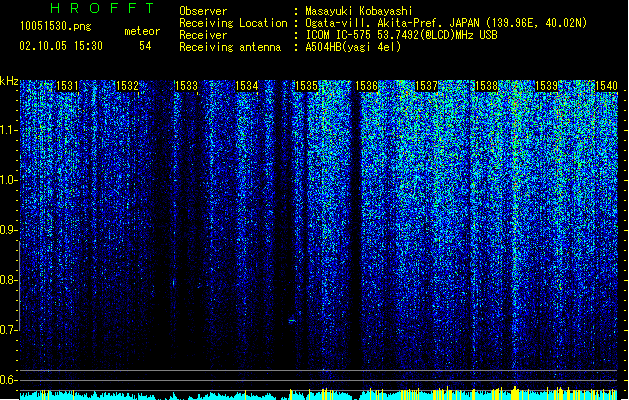Click the Observer field label
The height and width of the screenshot is (400, 629).
click(x=203, y=11)
